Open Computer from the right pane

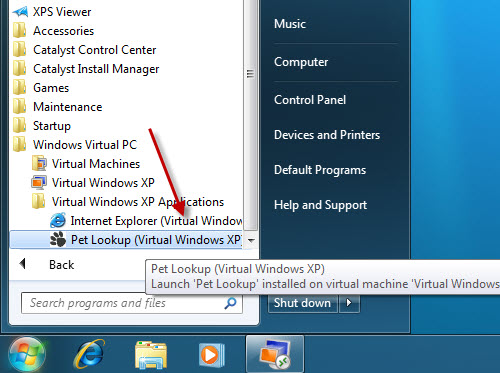[301, 62]
